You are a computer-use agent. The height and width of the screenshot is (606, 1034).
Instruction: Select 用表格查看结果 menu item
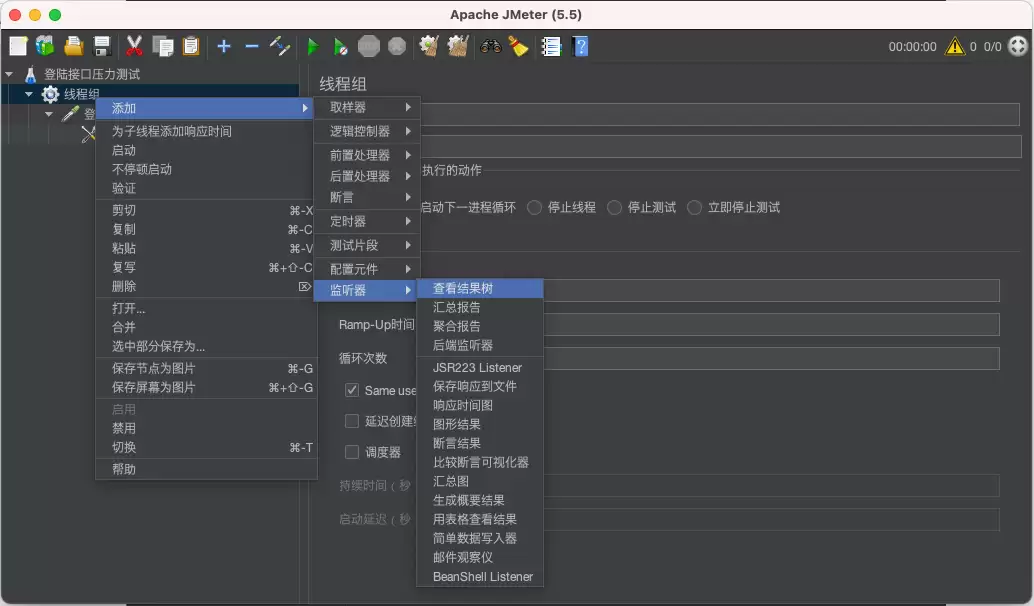[x=480, y=520]
